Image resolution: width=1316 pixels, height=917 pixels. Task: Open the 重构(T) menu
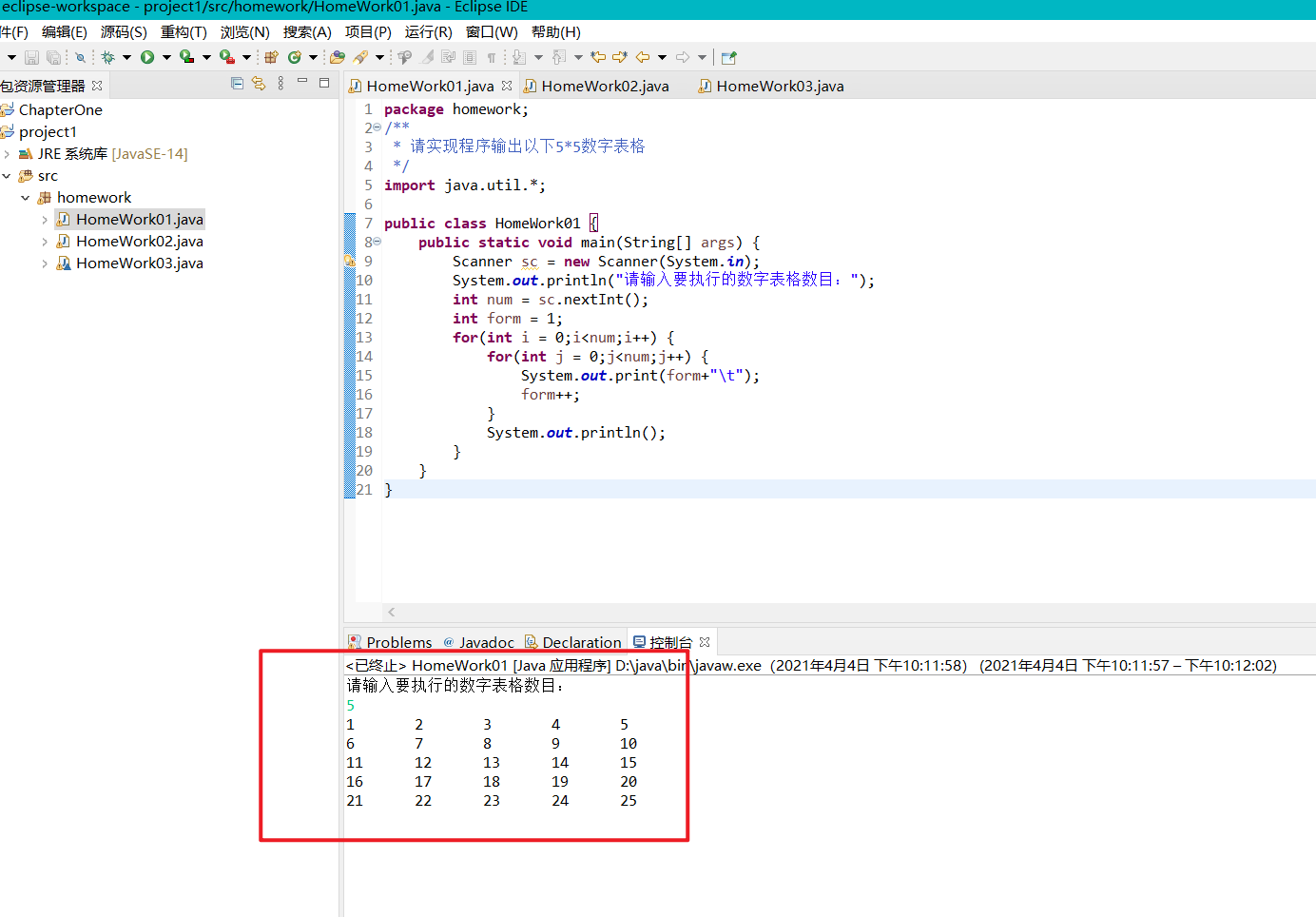(184, 32)
